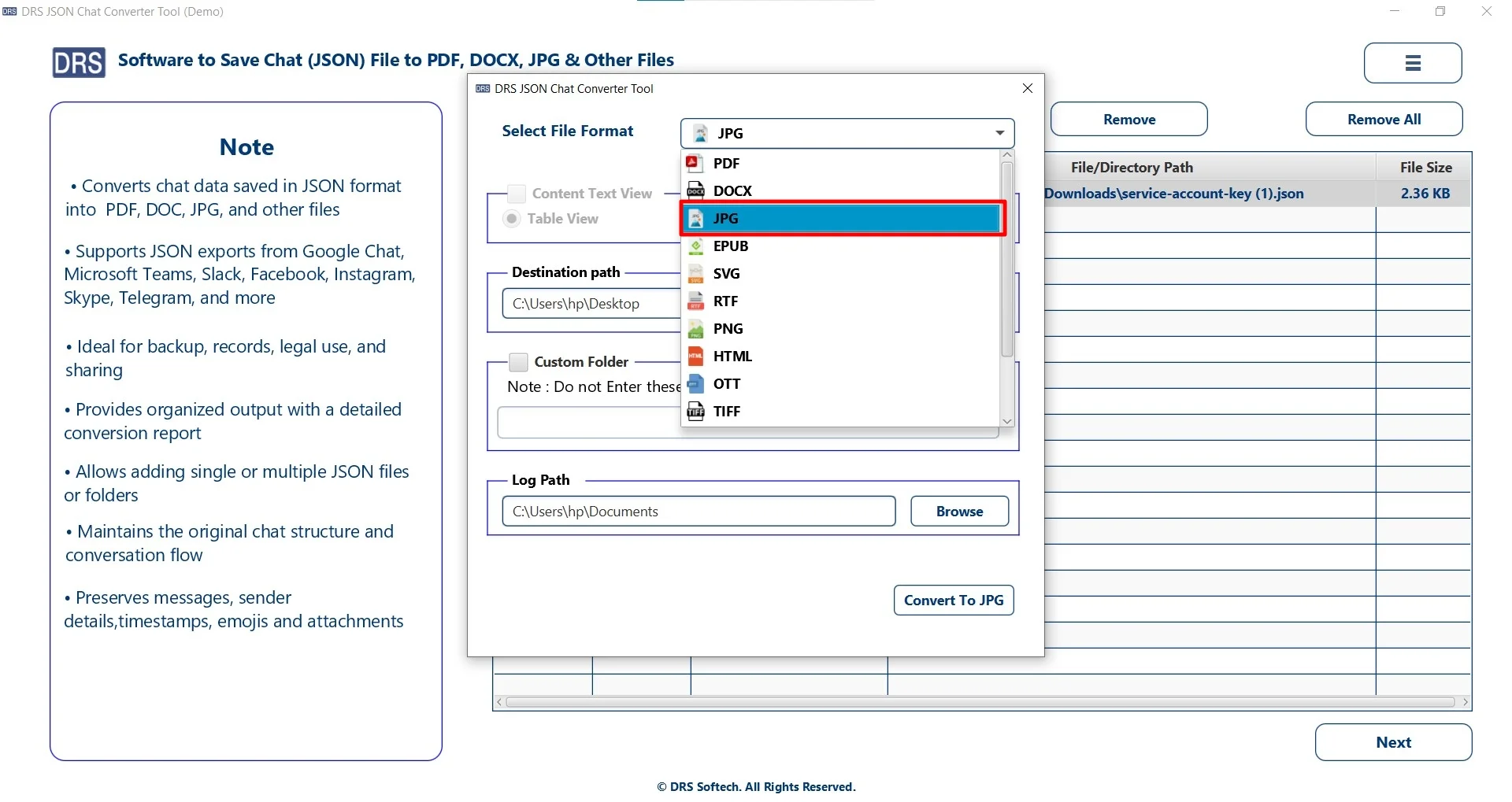
Task: Choose the PDF format option
Action: (x=840, y=164)
